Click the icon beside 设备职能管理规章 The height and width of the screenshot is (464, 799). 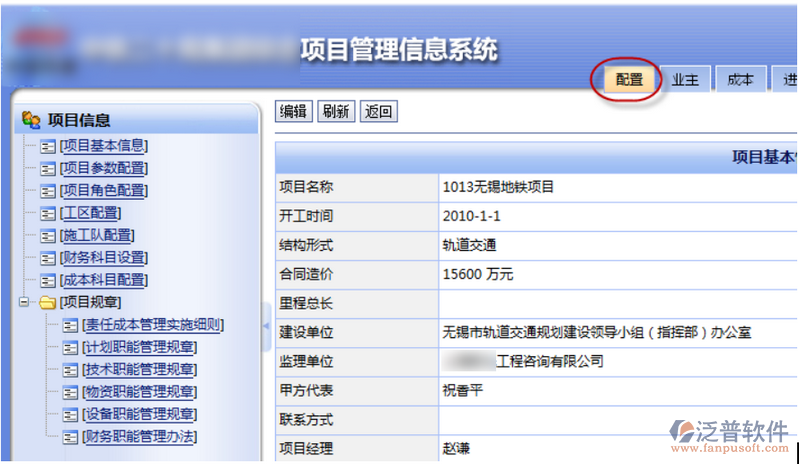click(70, 415)
